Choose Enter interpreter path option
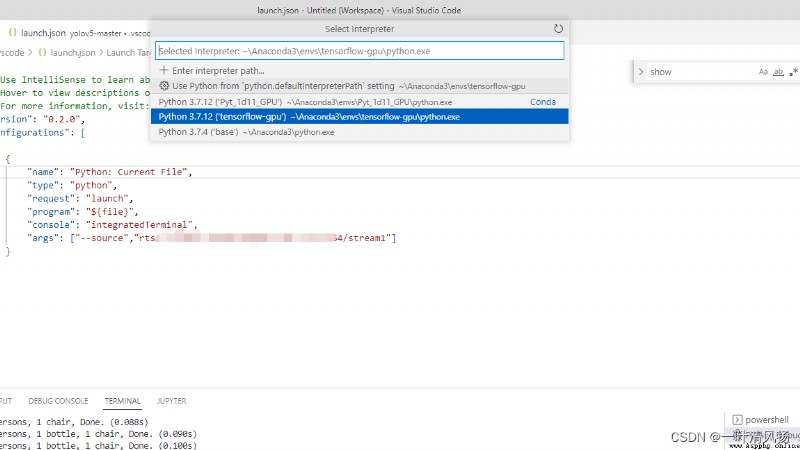The width and height of the screenshot is (800, 450). [x=360, y=70]
